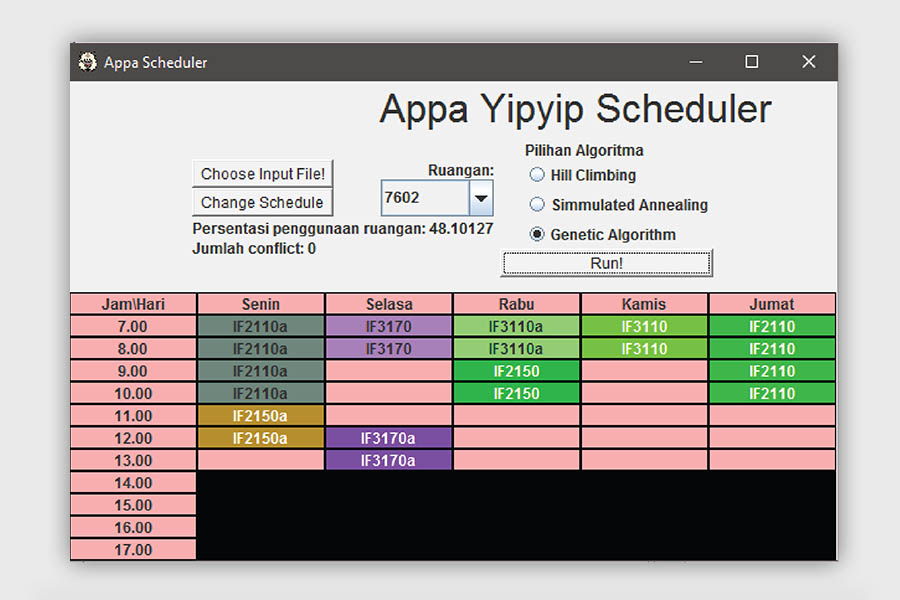Maximize the Appa Scheduler window
The width and height of the screenshot is (900, 600).
[751, 62]
